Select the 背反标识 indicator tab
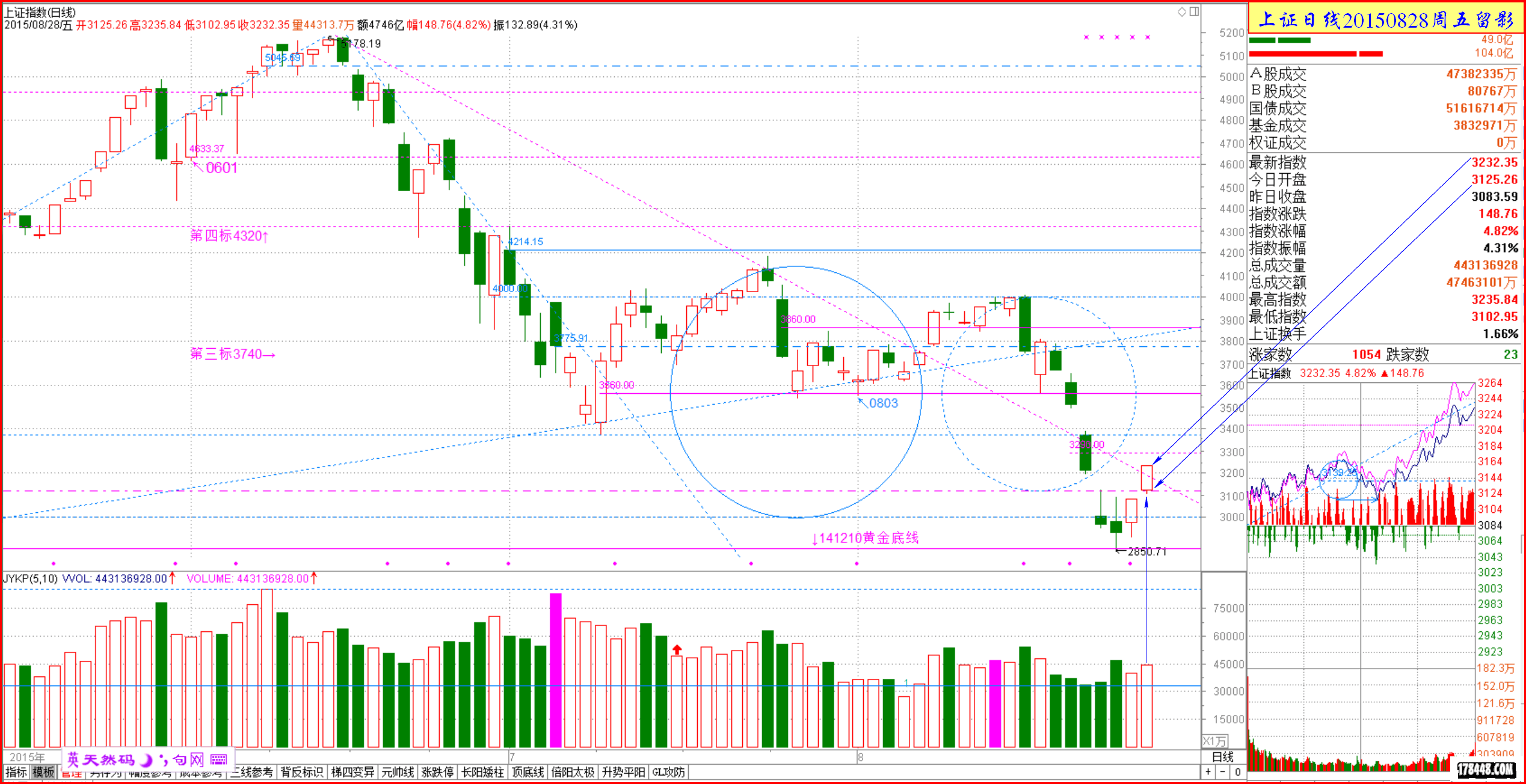 [x=301, y=773]
